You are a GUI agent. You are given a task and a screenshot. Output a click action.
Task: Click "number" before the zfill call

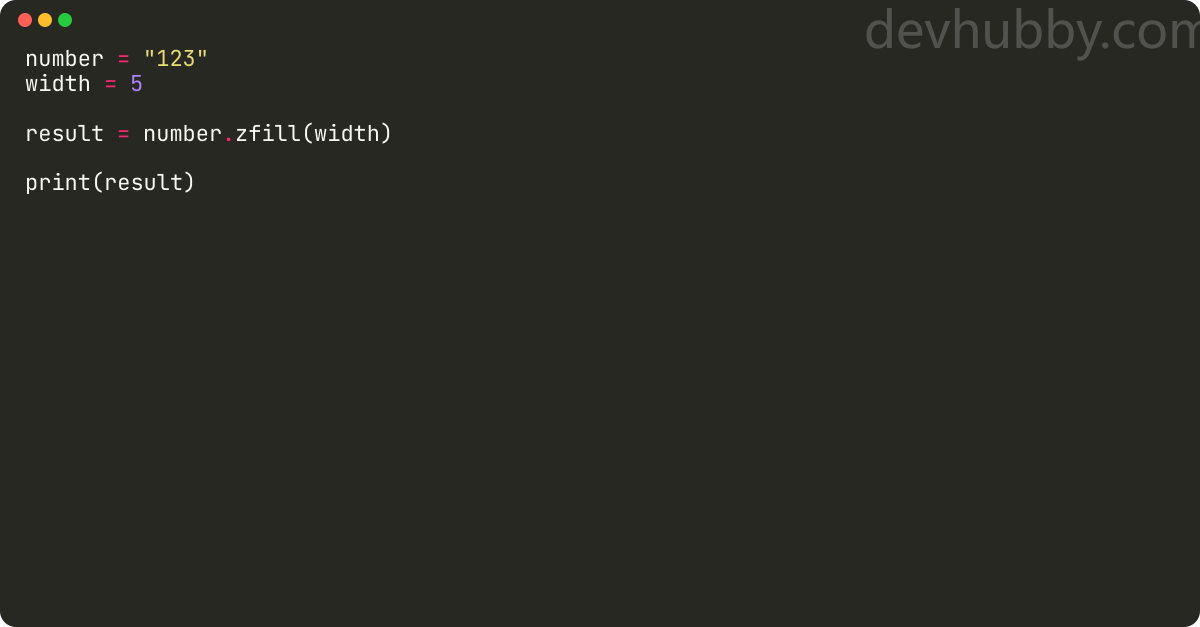tap(182, 134)
